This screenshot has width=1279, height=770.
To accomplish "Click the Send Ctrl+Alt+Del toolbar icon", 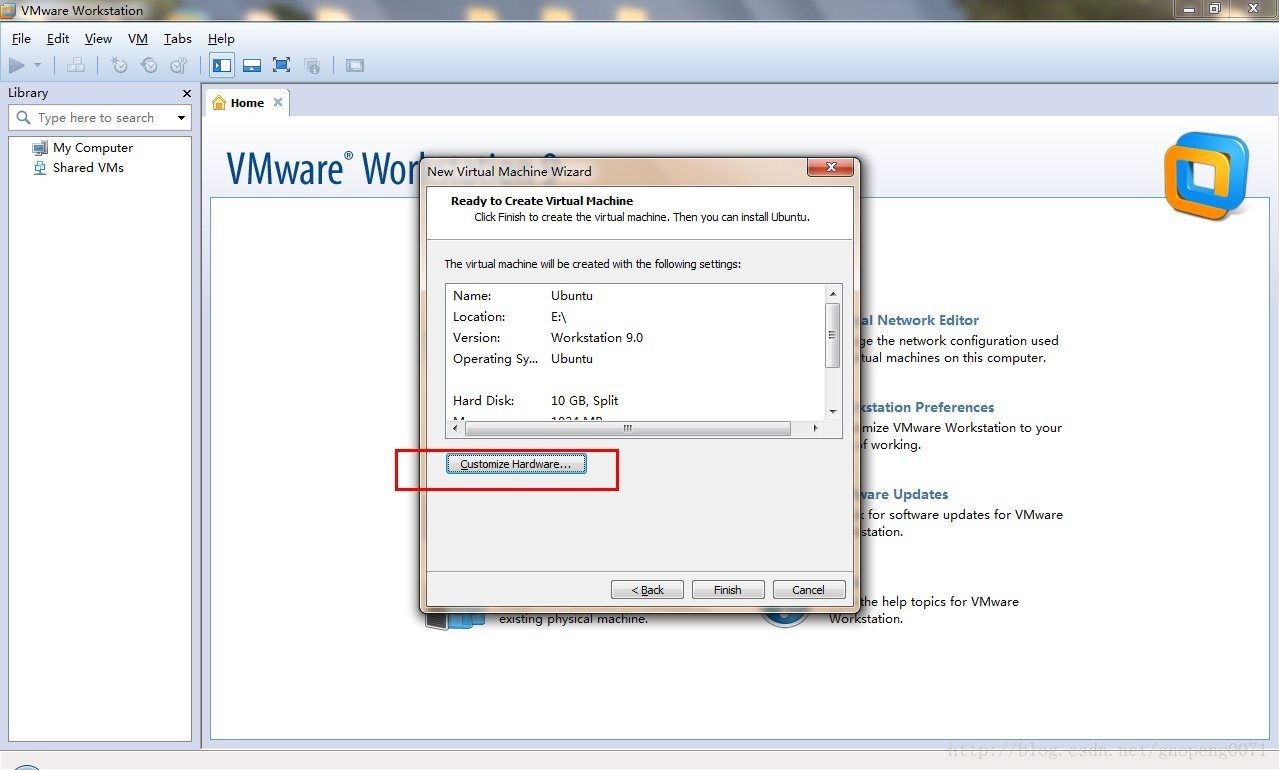I will click(76, 65).
